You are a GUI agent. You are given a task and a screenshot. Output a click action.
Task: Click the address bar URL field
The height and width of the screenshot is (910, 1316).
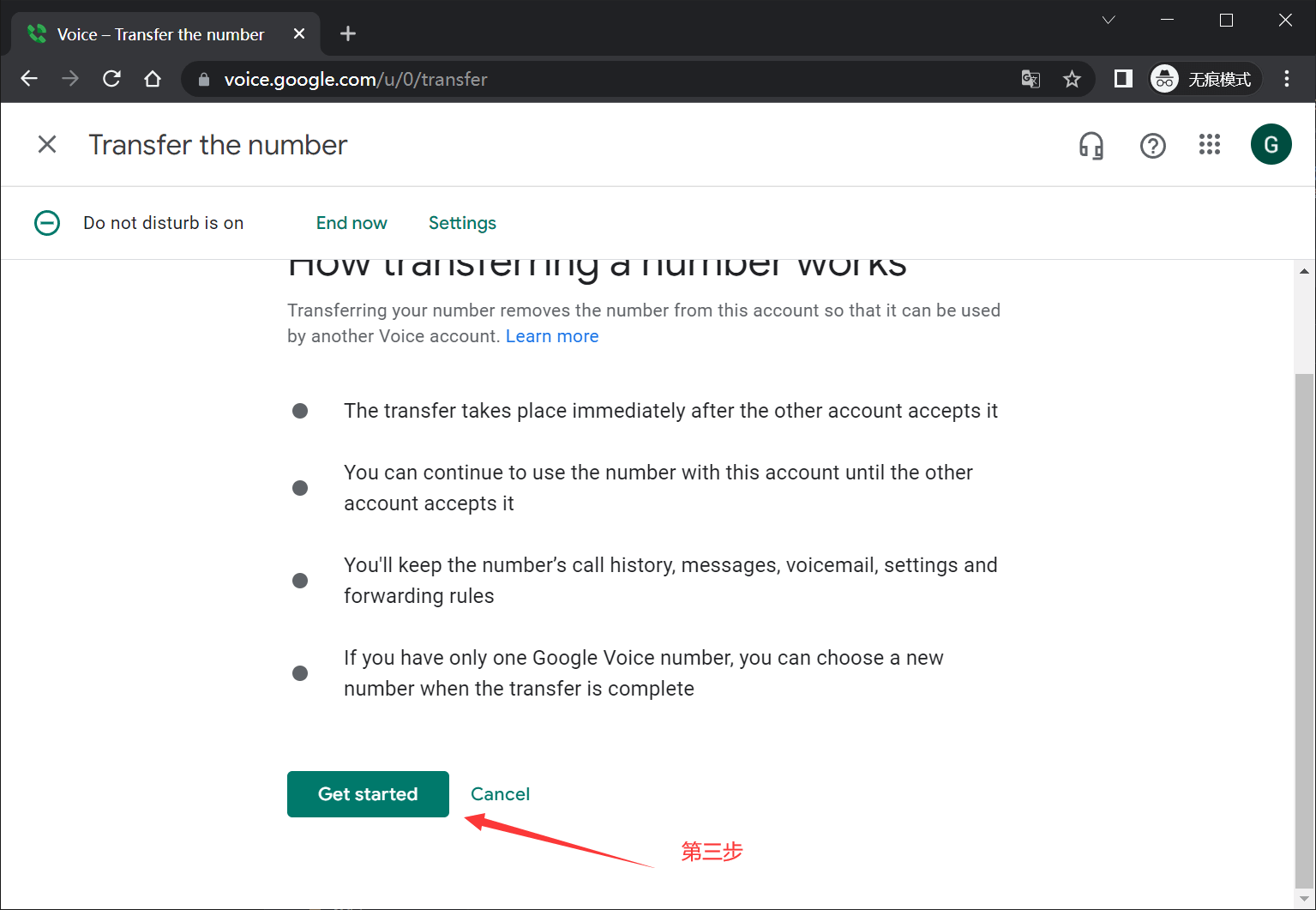coord(600,80)
